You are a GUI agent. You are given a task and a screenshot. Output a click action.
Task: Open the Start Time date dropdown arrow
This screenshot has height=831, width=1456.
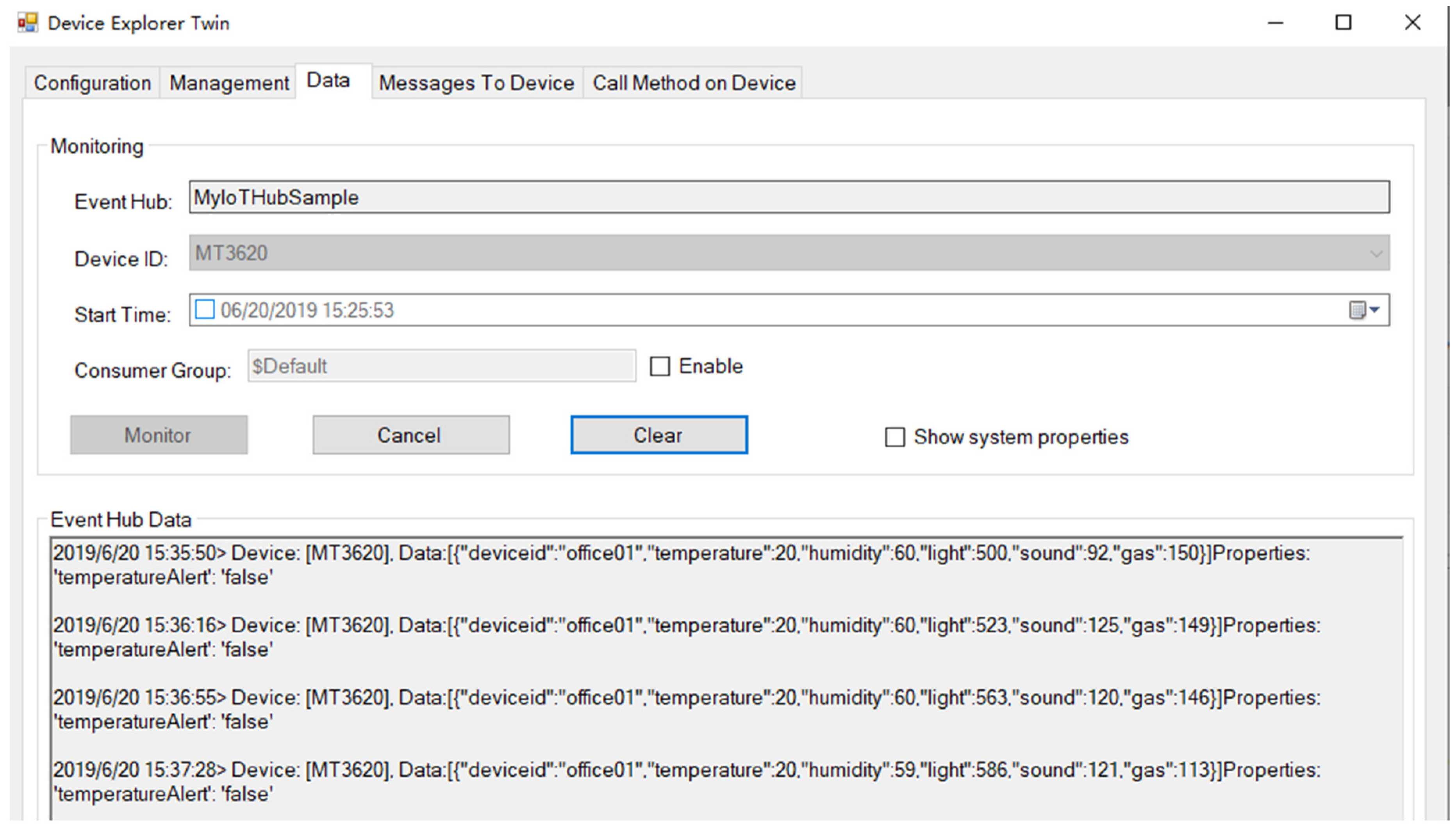pyautogui.click(x=1374, y=310)
